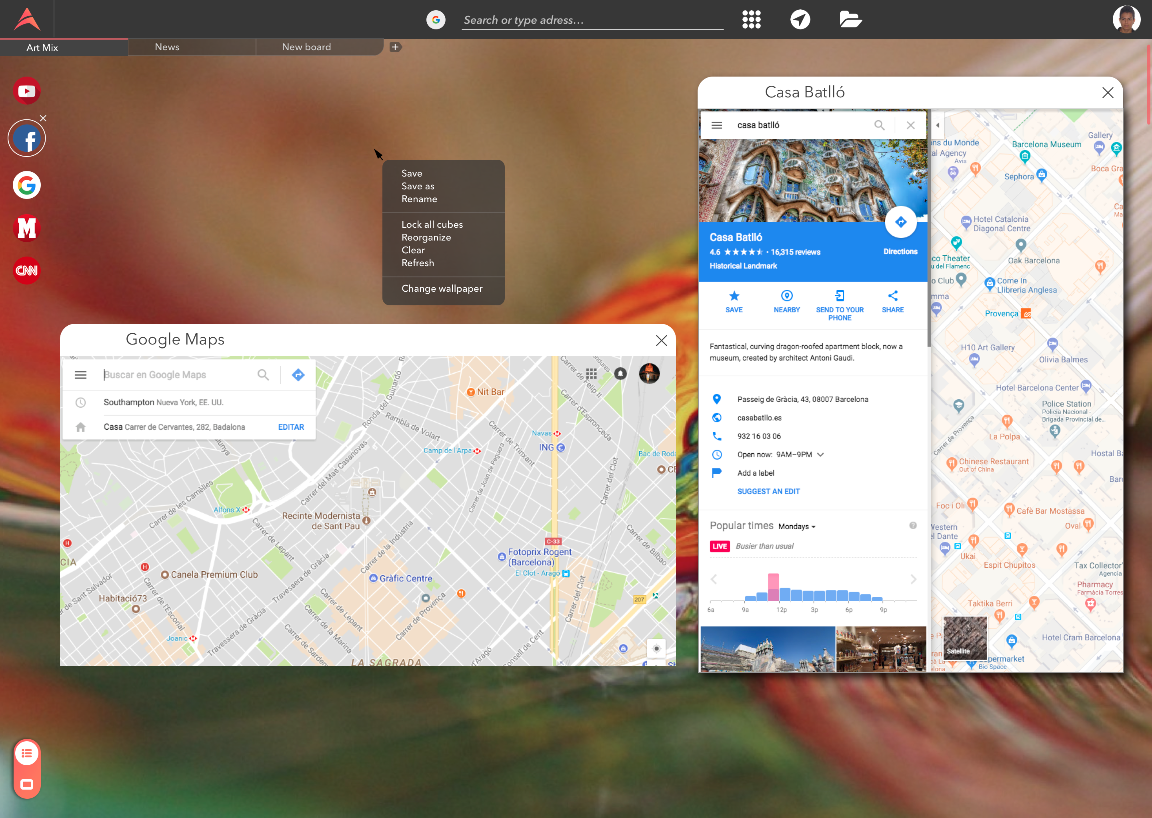Click the red arrow app logo
This screenshot has width=1152, height=818.
click(x=27, y=18)
